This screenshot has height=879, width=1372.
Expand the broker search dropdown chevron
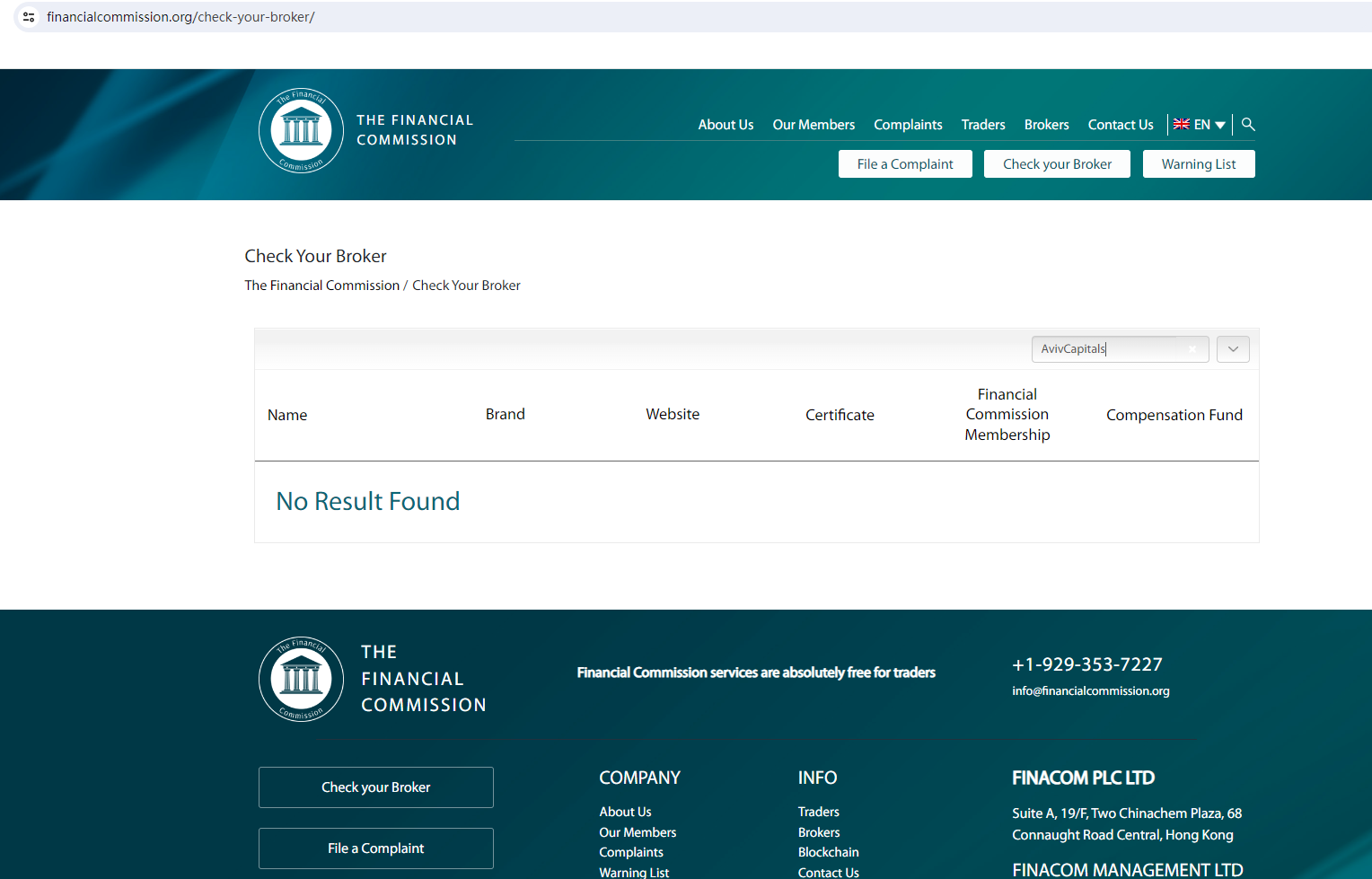click(x=1233, y=349)
